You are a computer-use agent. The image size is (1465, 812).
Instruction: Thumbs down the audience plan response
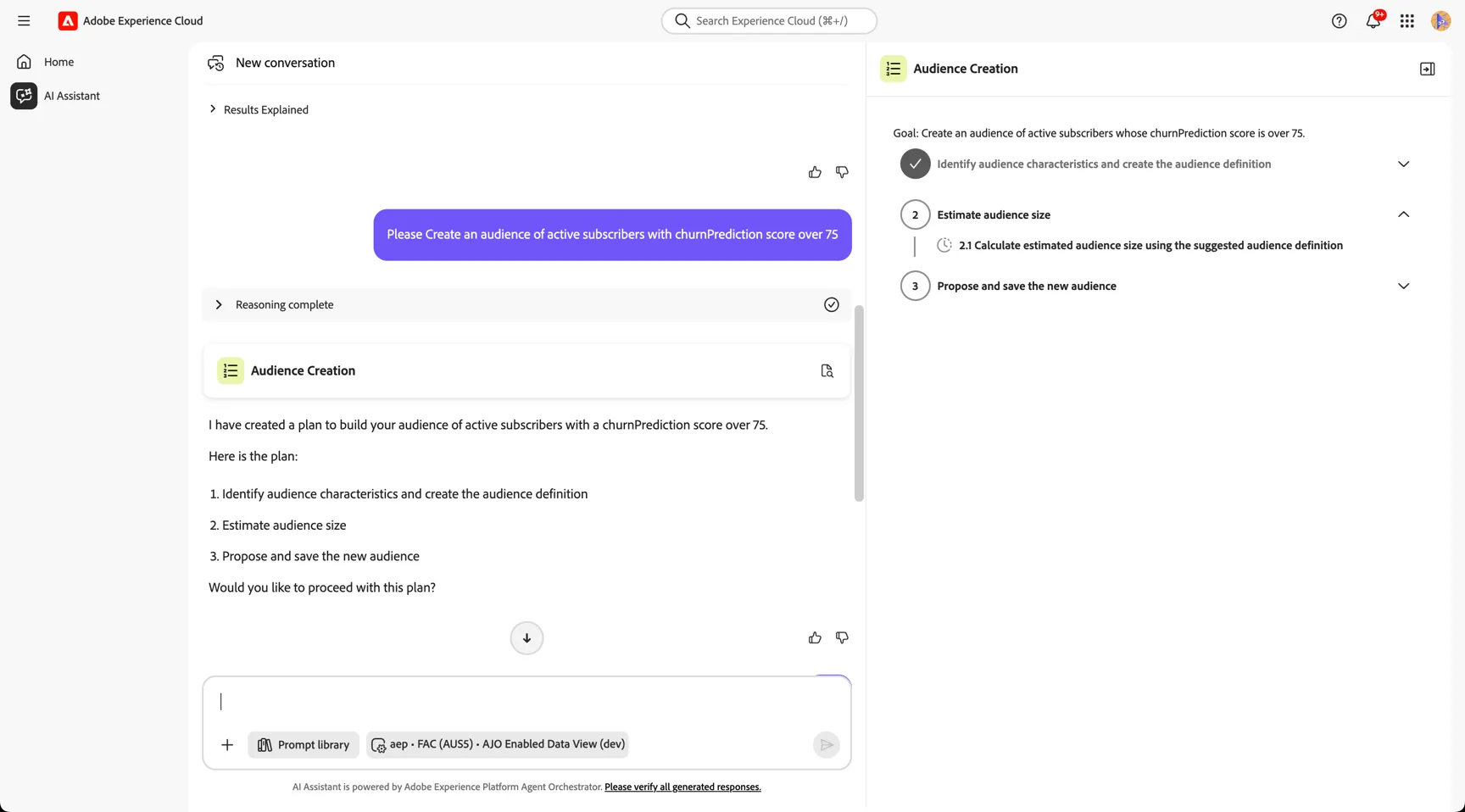pyautogui.click(x=842, y=637)
